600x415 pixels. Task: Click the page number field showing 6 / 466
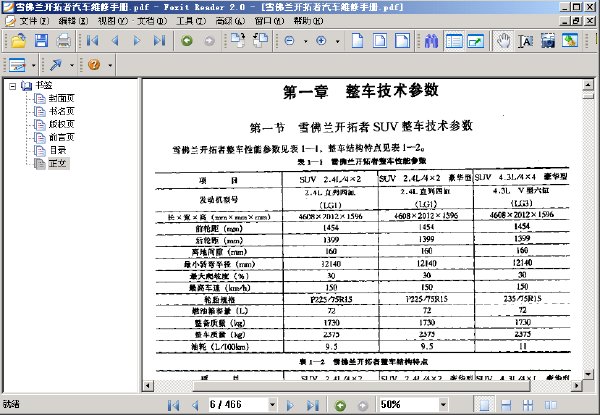pos(238,404)
